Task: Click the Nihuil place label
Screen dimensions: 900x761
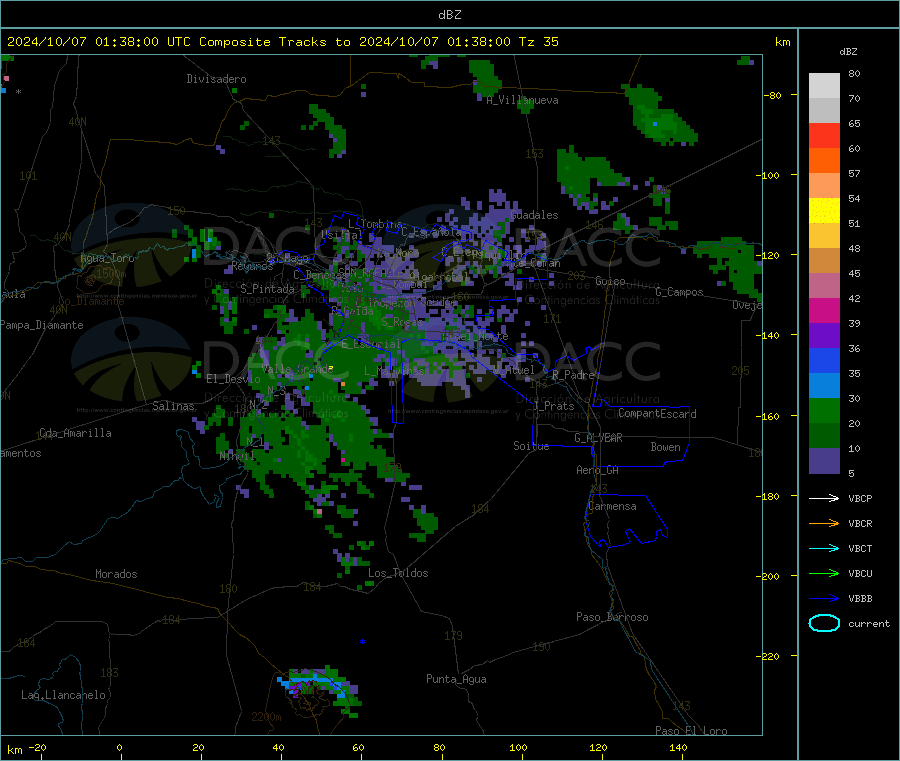Action: (237, 456)
